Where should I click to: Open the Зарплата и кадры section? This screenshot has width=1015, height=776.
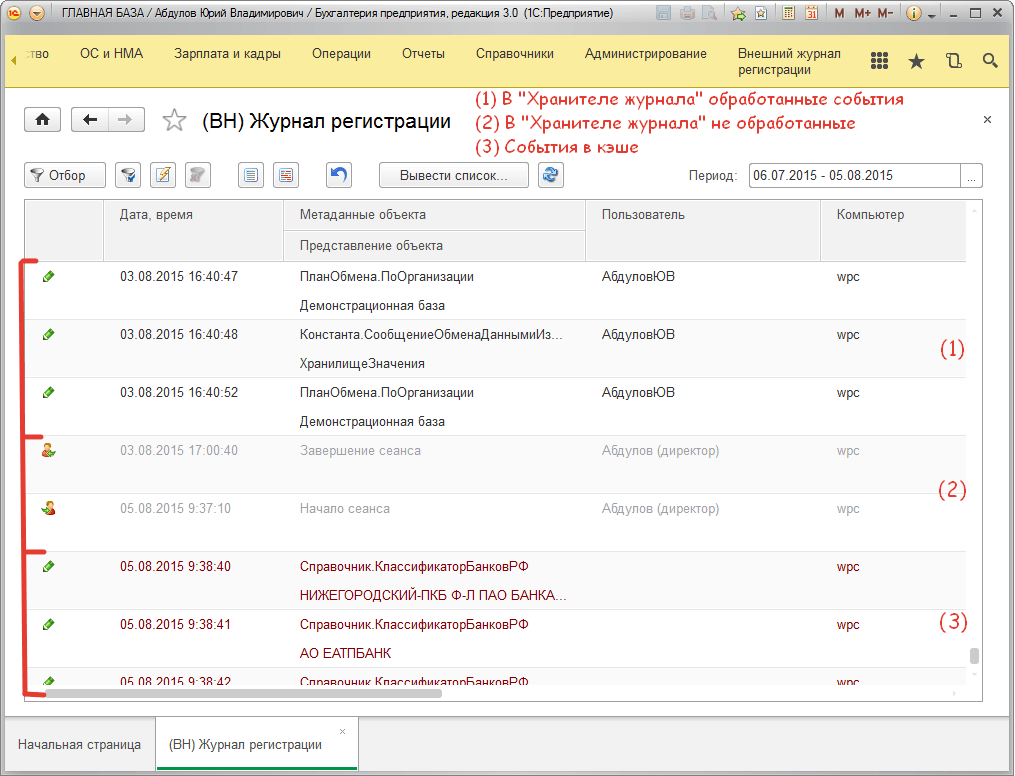point(227,54)
